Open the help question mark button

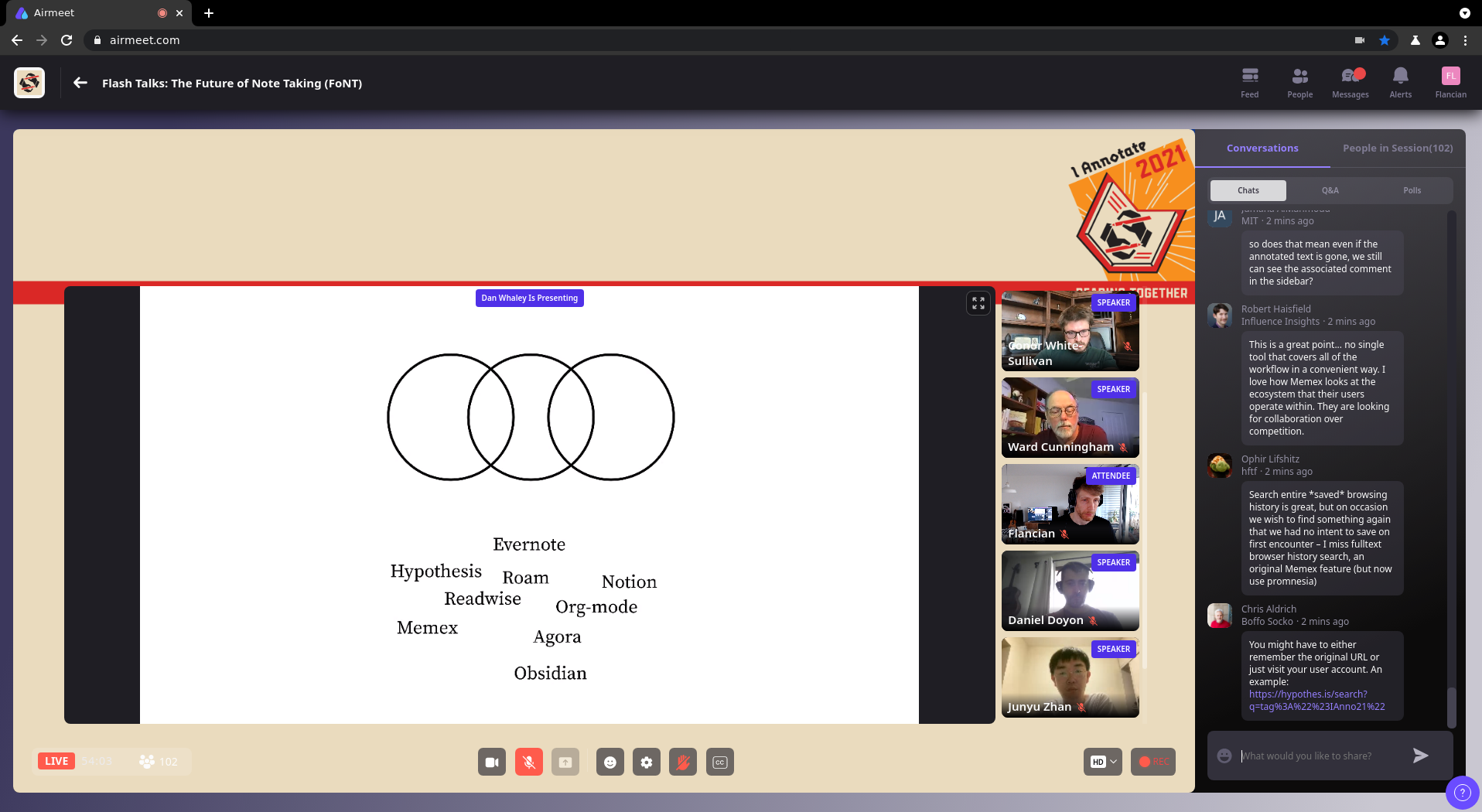coord(1462,793)
